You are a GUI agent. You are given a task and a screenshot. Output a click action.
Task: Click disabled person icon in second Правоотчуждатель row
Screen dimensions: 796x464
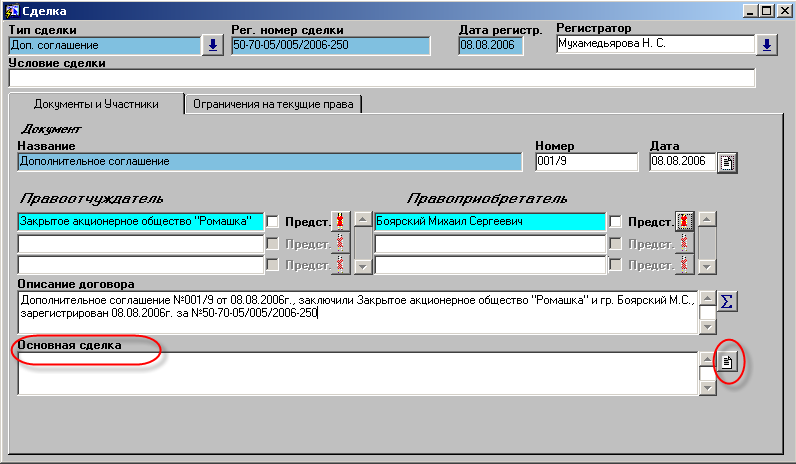click(340, 243)
